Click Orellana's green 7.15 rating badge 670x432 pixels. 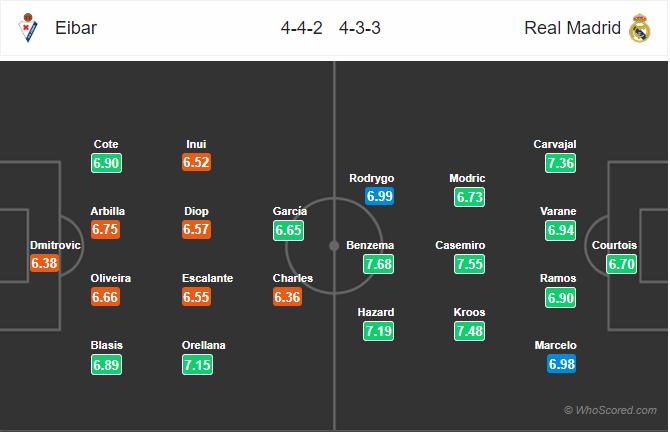coord(197,365)
